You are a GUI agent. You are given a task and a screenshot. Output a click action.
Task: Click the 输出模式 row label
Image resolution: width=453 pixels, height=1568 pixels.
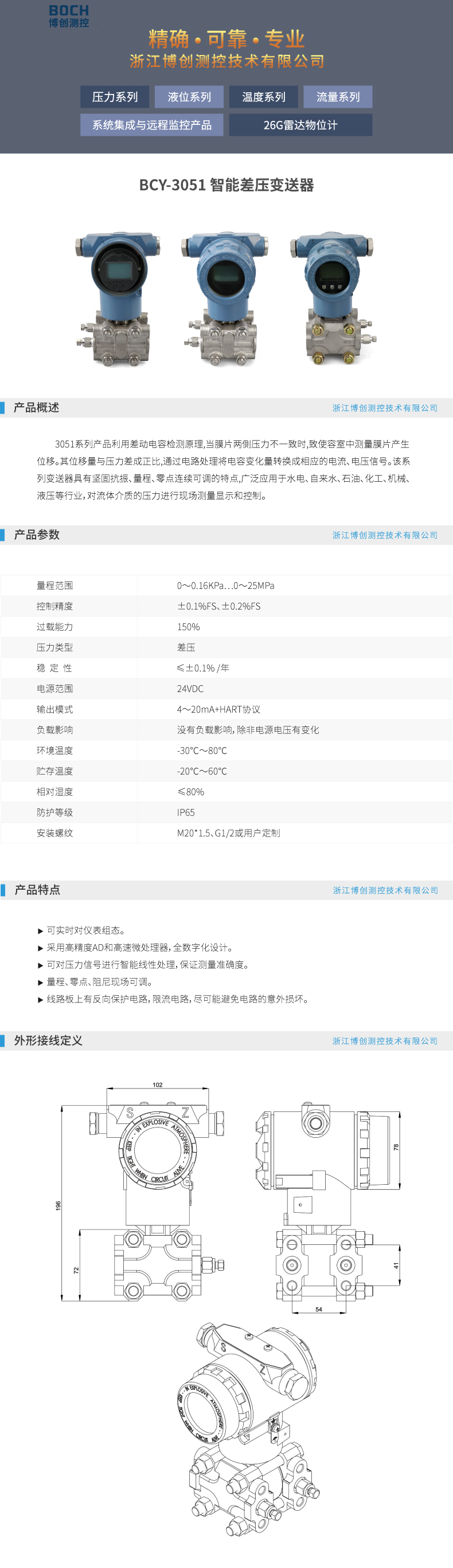coord(55,710)
